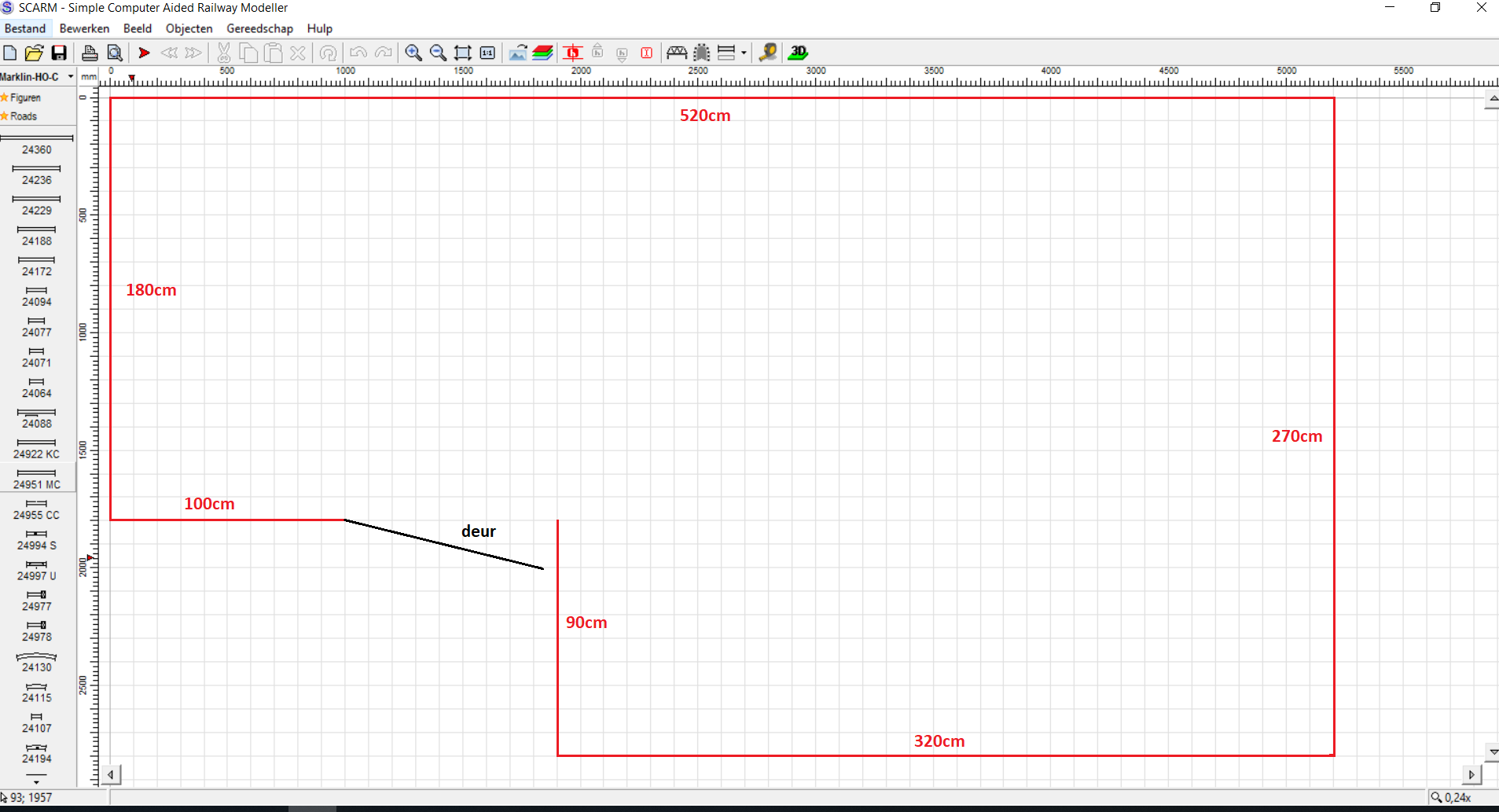Click the paste clipboard icon

click(273, 53)
